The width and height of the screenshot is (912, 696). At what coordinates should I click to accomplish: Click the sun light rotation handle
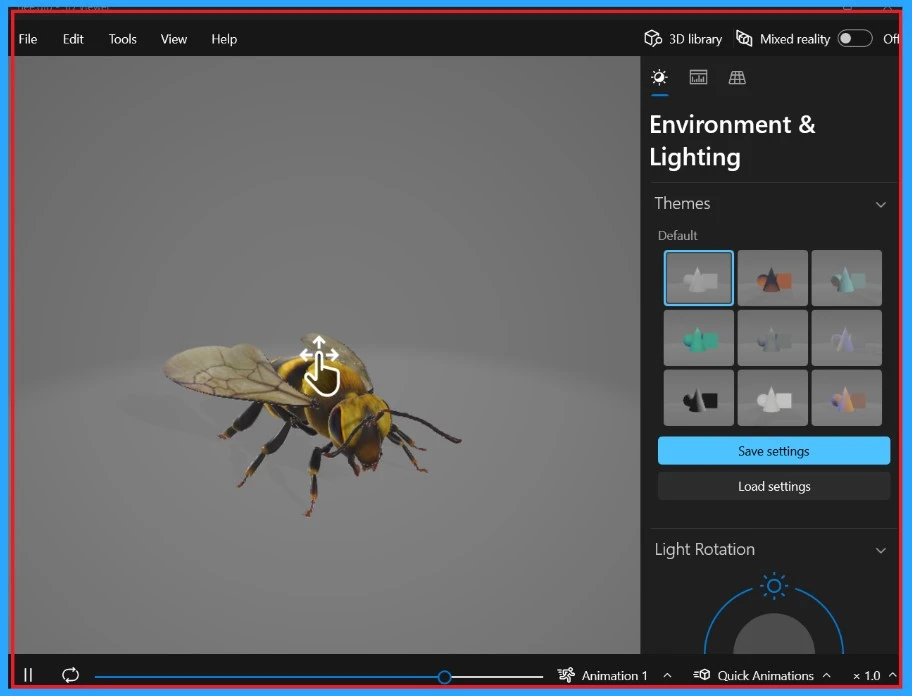click(774, 586)
